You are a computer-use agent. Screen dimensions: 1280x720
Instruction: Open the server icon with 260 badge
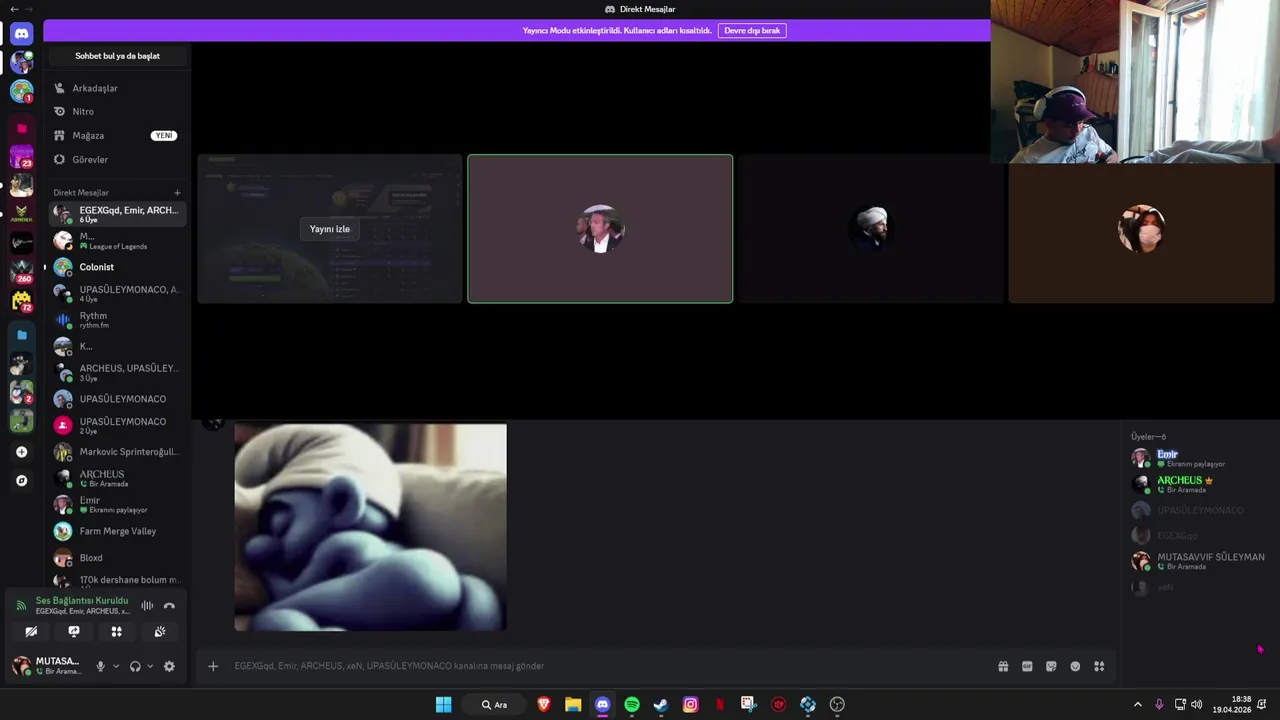[21, 271]
